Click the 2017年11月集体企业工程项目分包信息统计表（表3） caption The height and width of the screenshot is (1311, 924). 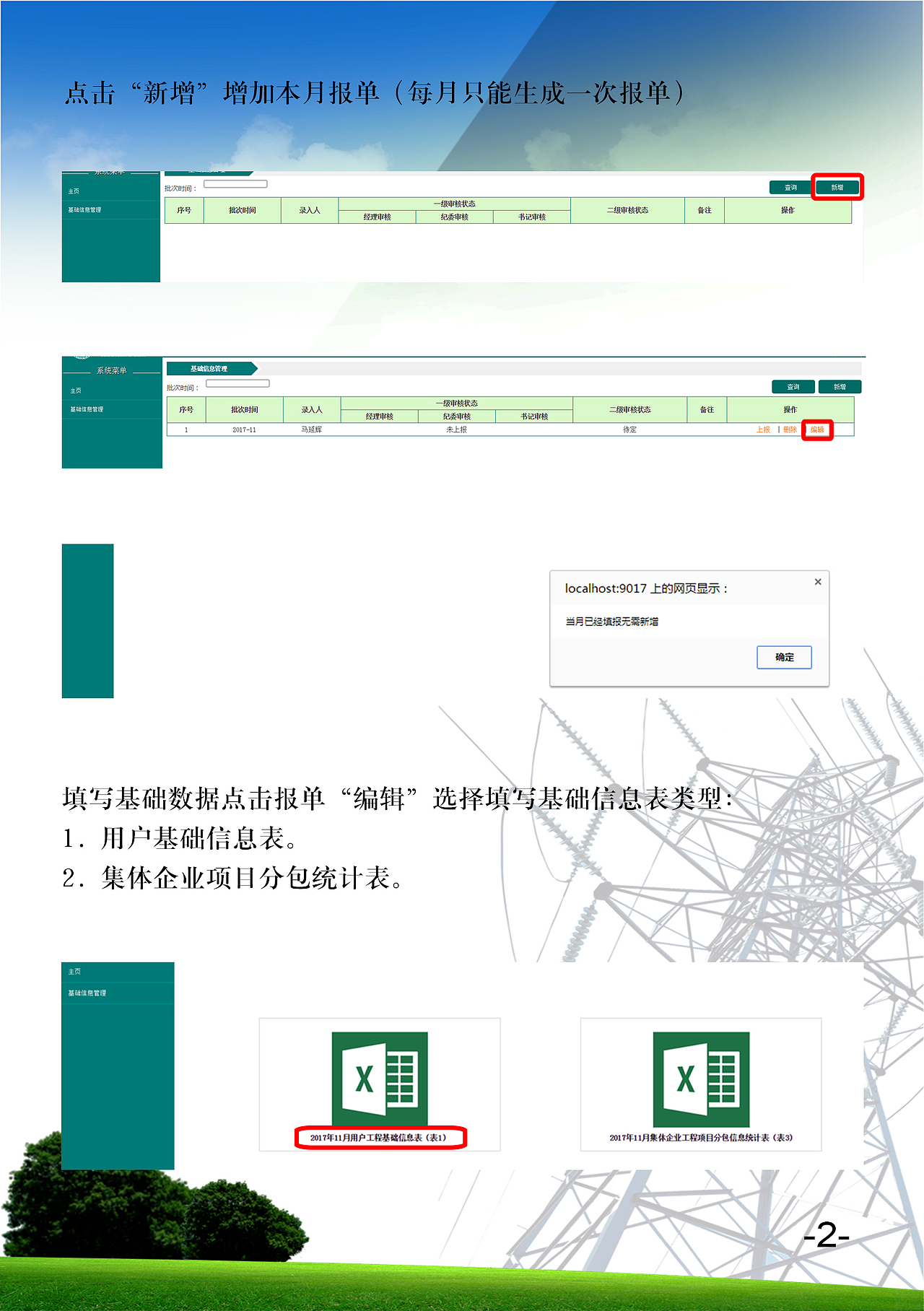tap(701, 1138)
